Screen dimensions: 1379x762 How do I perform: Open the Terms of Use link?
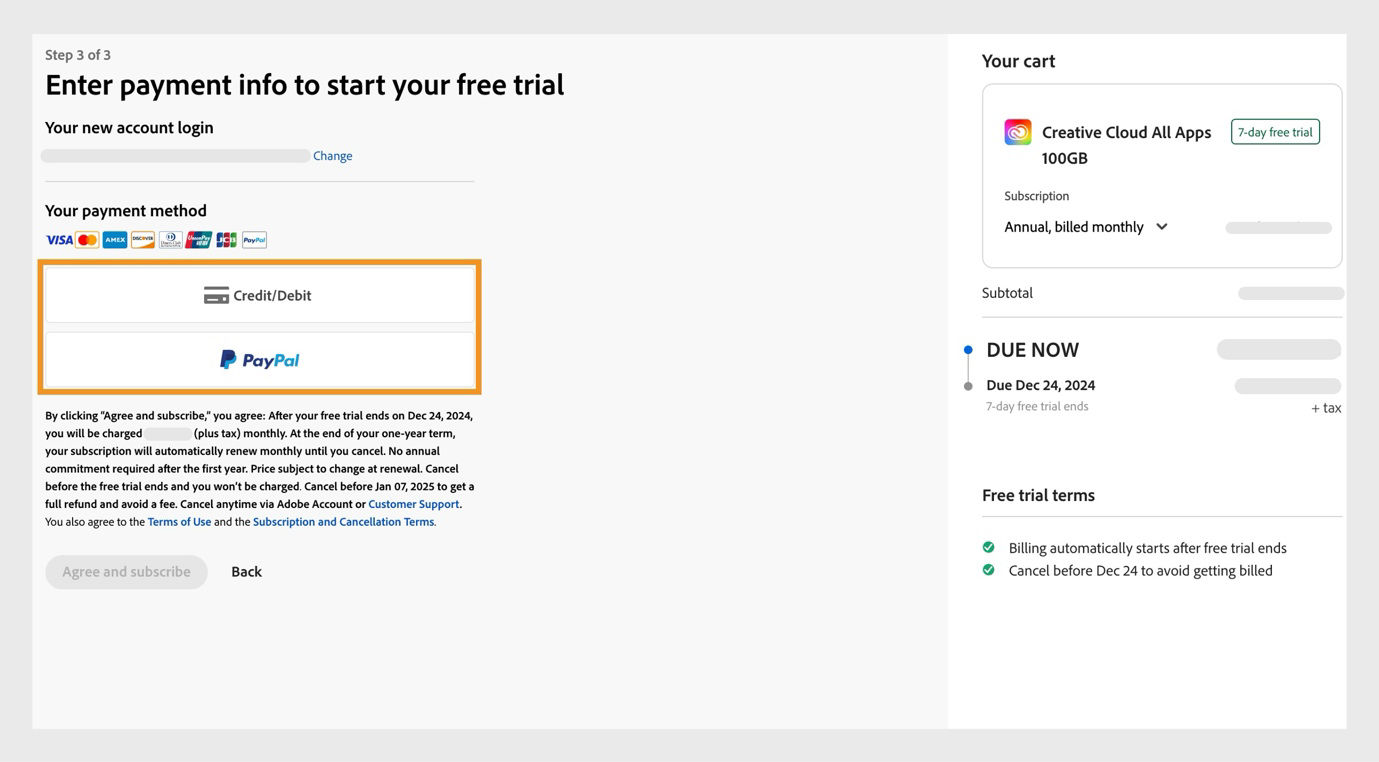180,522
